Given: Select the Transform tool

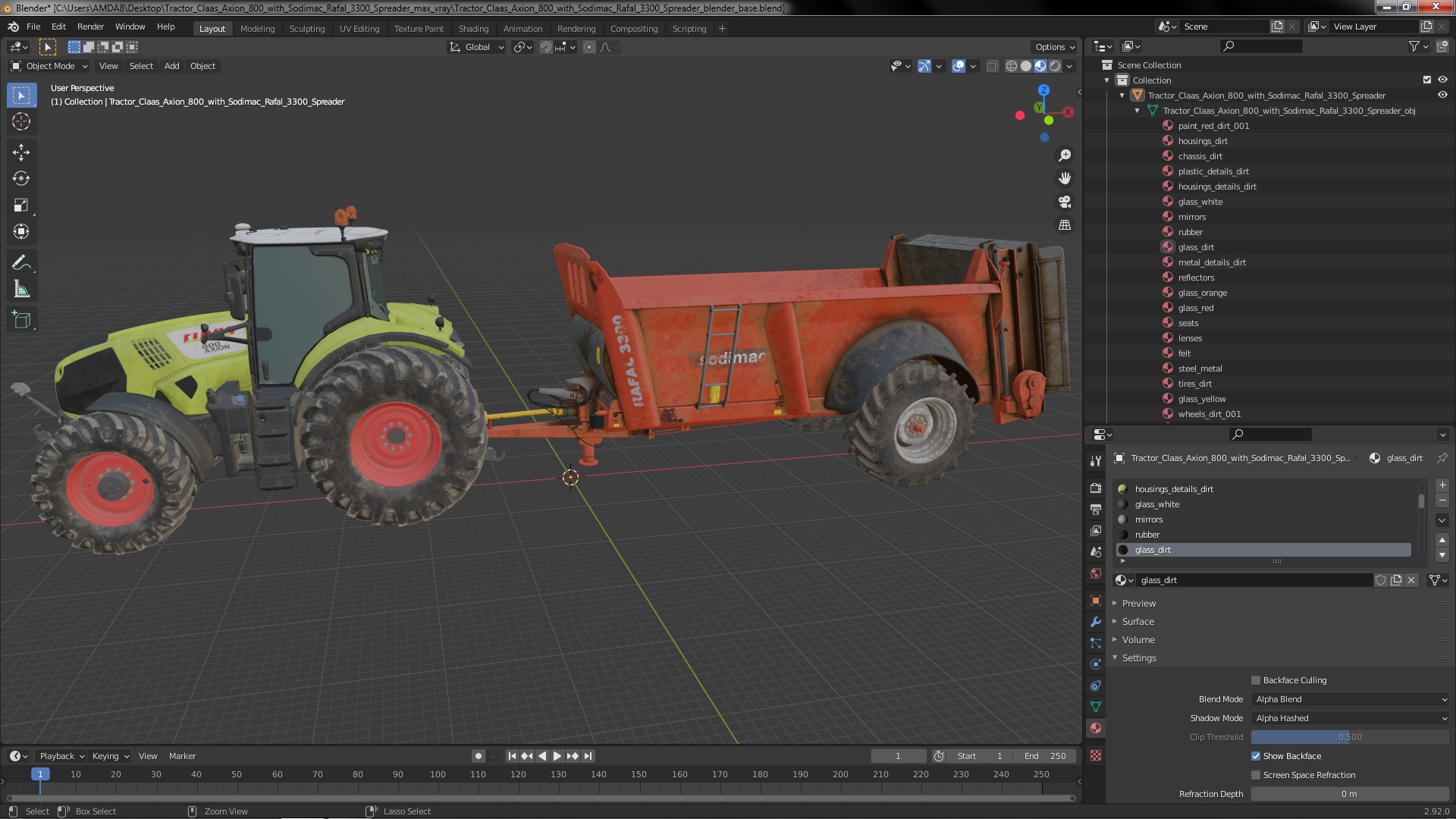Looking at the screenshot, I should pyautogui.click(x=21, y=232).
